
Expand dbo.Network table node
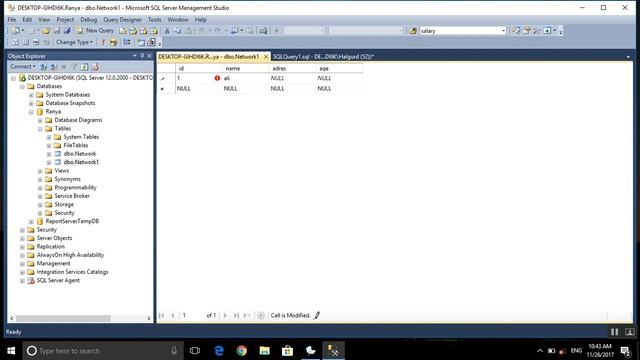click(x=49, y=154)
